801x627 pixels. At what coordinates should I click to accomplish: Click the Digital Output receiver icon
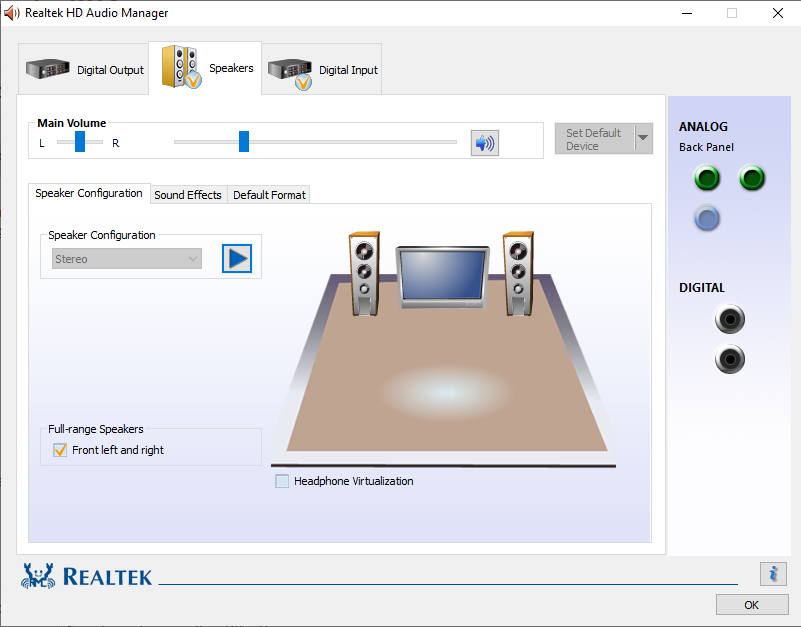click(48, 68)
